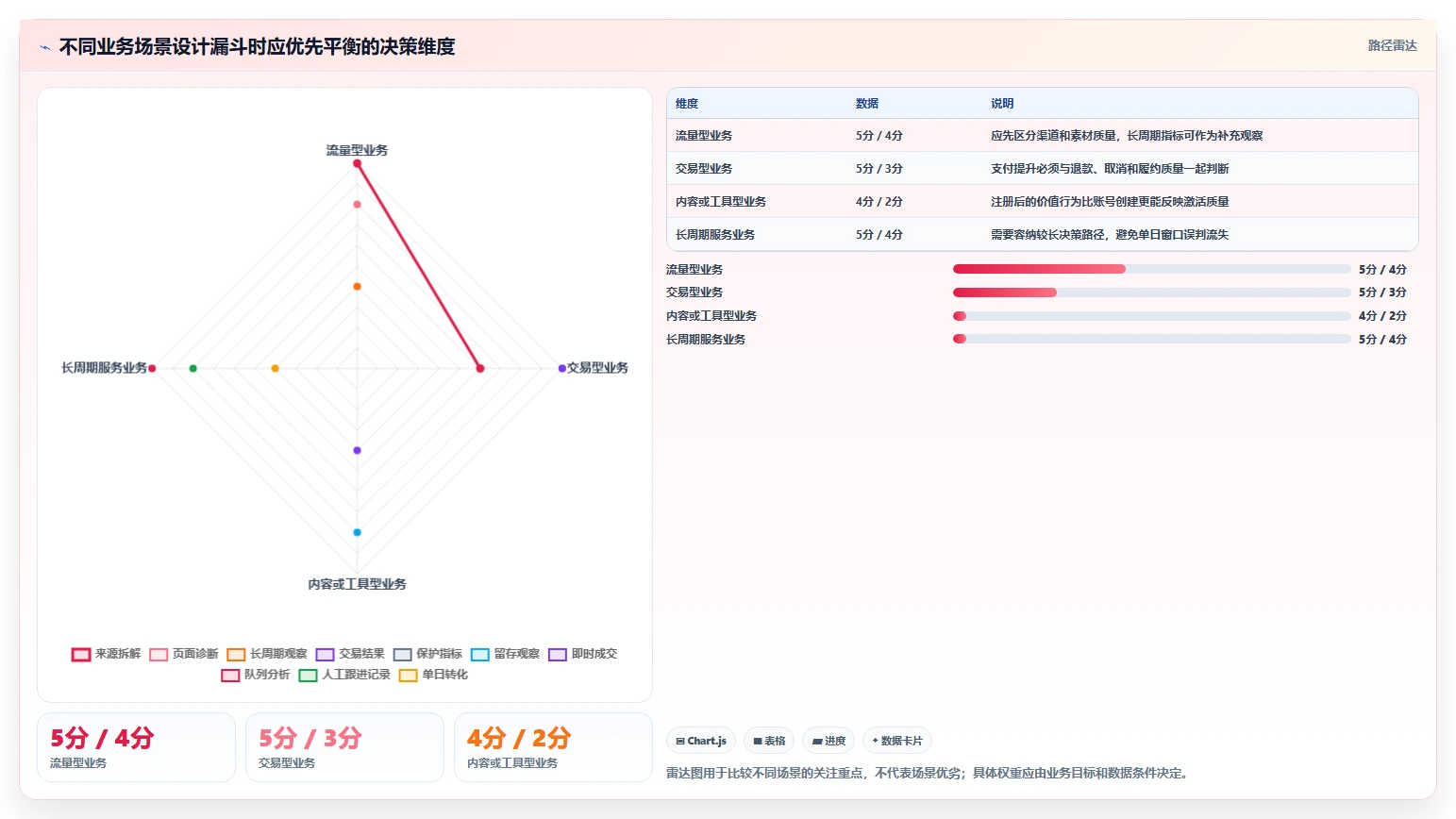The width and height of the screenshot is (1456, 819).
Task: Click the red radar point at the 流量型业务 vertex
Action: [x=357, y=163]
